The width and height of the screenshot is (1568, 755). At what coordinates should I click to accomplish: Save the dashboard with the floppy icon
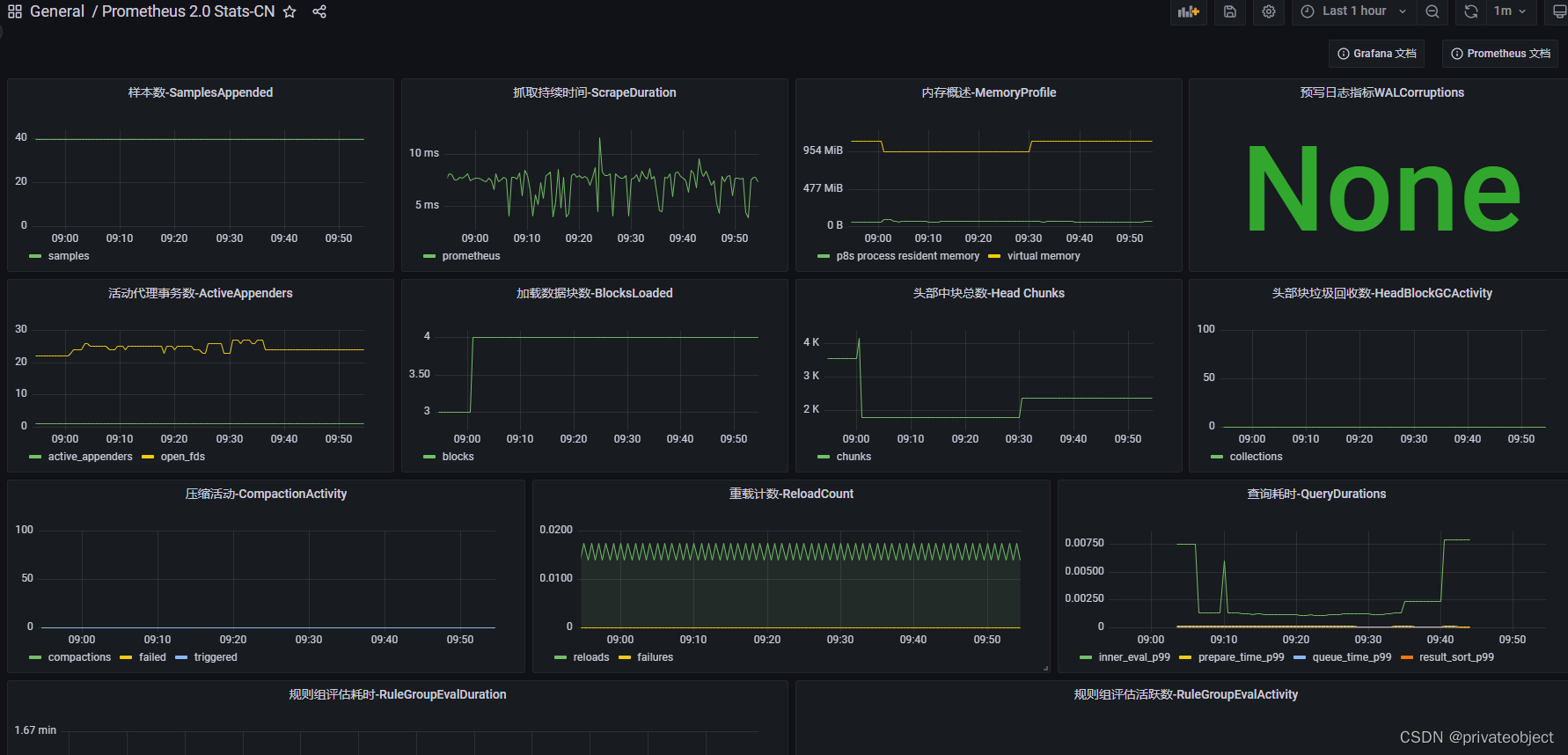click(x=1230, y=11)
